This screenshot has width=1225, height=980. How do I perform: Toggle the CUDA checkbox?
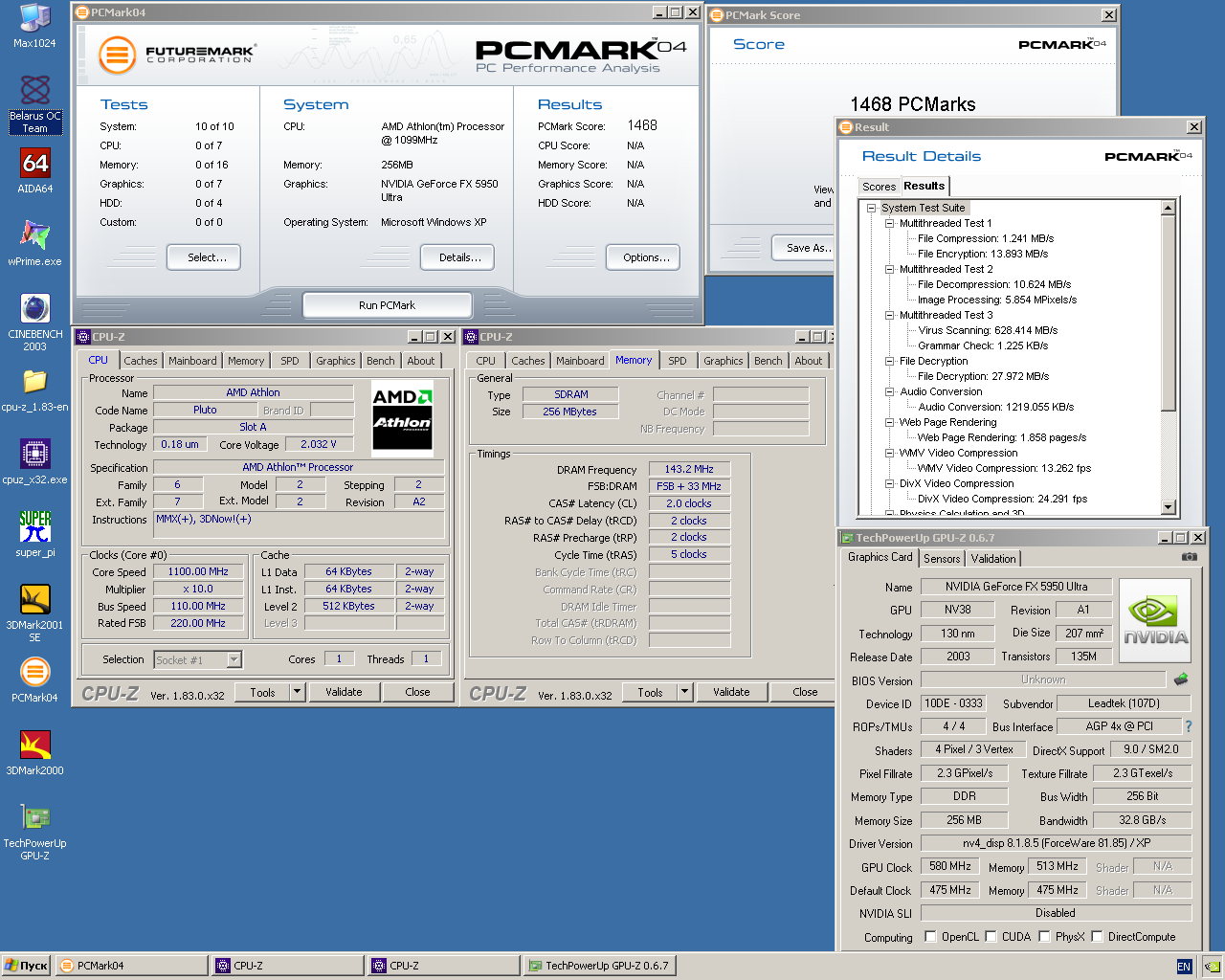tap(991, 937)
